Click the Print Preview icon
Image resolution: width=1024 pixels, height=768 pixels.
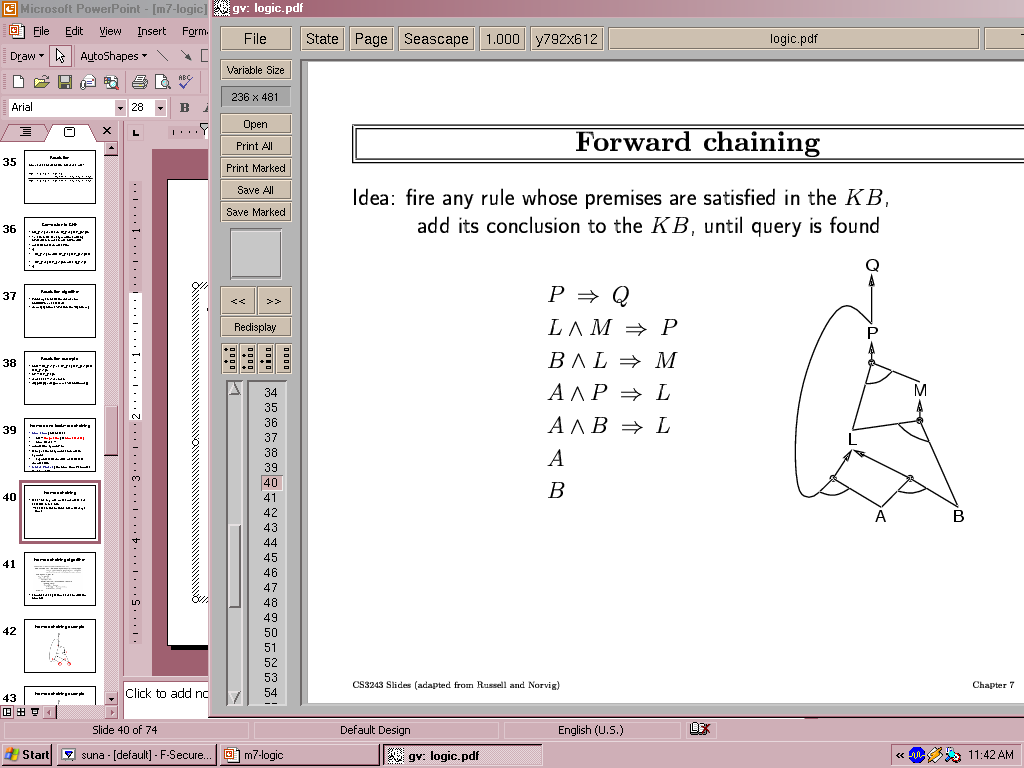(162, 82)
